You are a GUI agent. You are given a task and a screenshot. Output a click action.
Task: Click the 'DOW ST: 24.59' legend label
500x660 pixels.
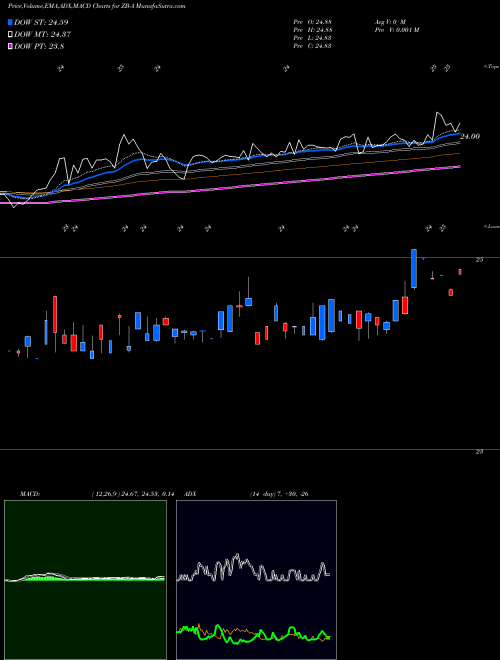click(x=41, y=22)
